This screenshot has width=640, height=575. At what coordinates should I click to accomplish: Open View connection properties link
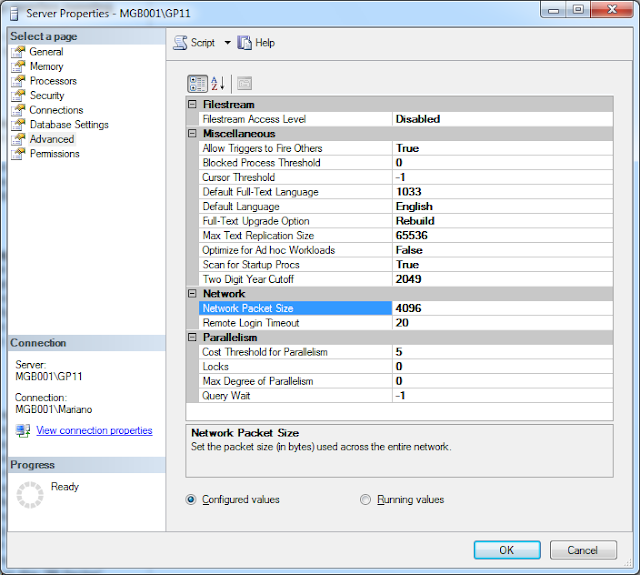click(x=94, y=431)
